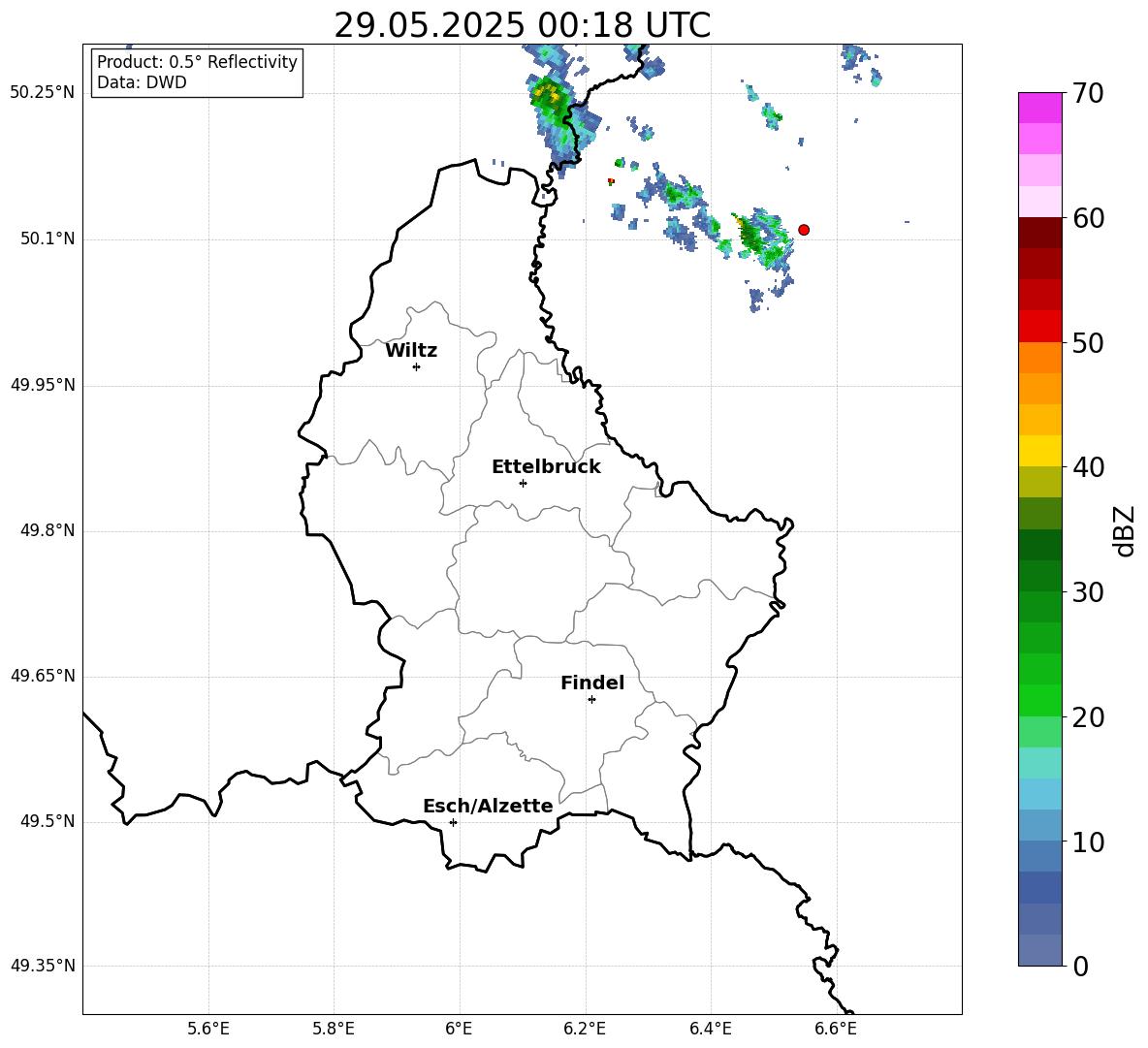Select the Wiltz city label
The width and height of the screenshot is (1148, 1048).
[411, 351]
